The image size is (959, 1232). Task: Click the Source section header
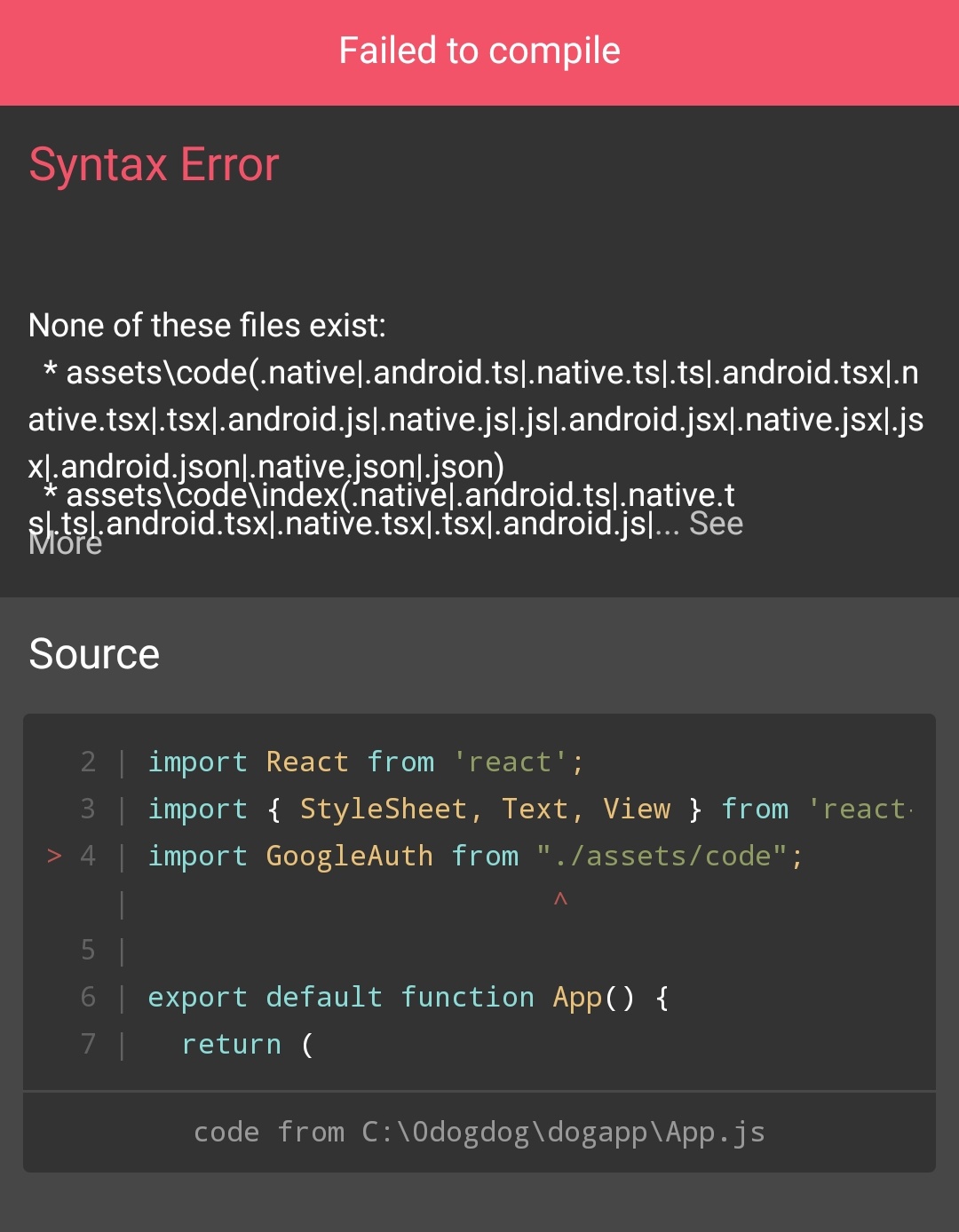[94, 652]
